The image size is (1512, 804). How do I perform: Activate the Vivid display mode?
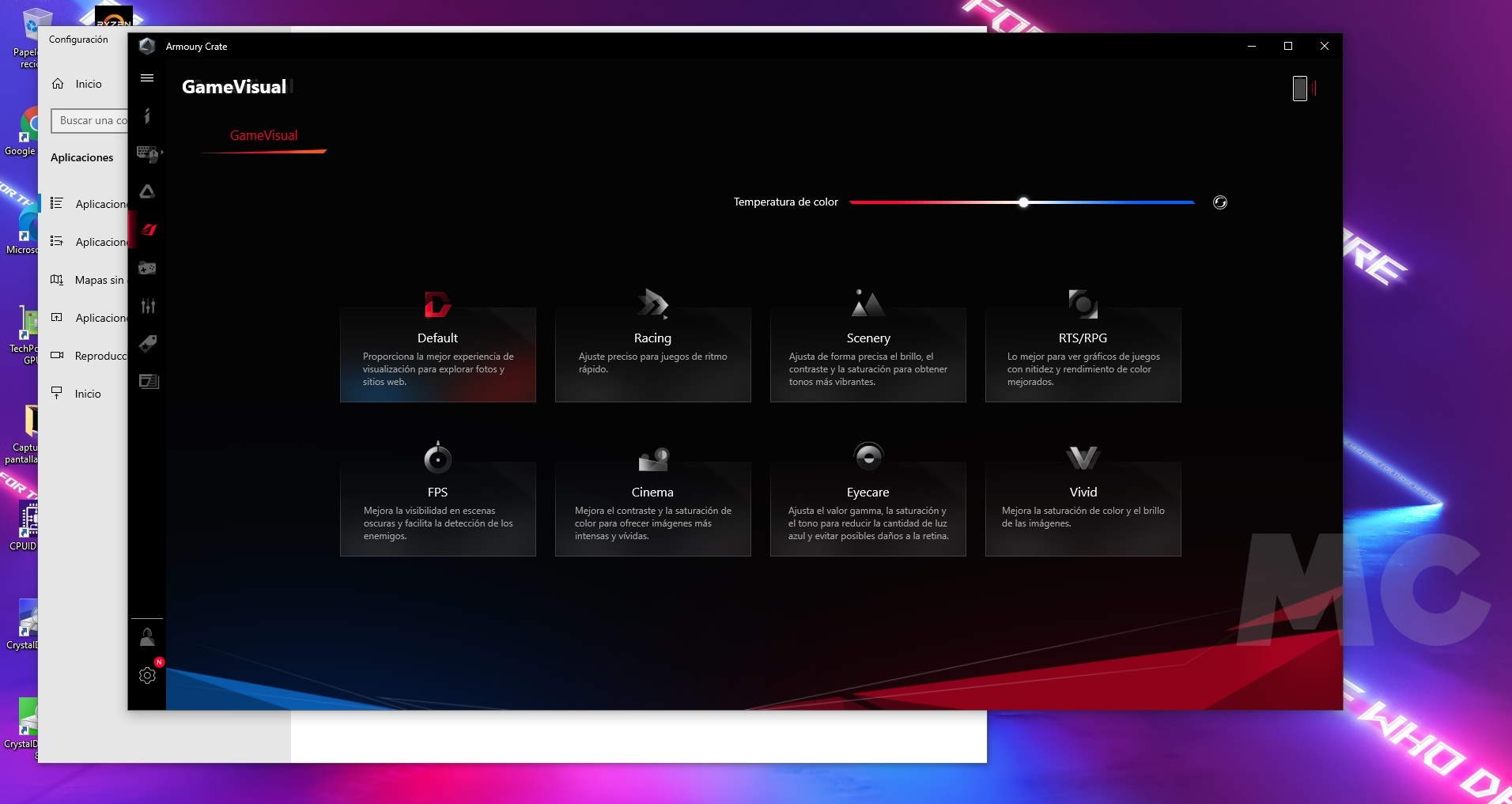[x=1083, y=502]
